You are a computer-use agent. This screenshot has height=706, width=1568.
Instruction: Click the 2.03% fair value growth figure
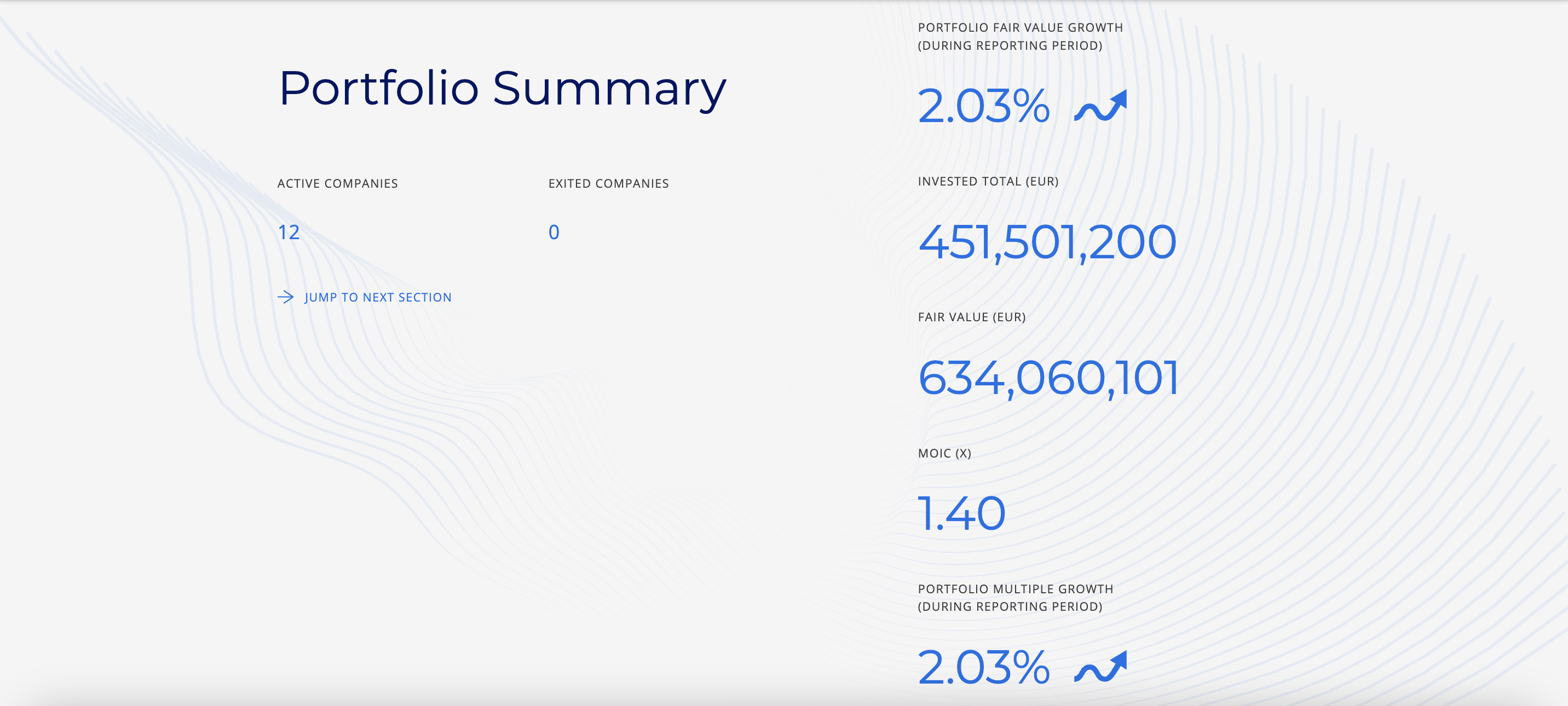pos(984,107)
